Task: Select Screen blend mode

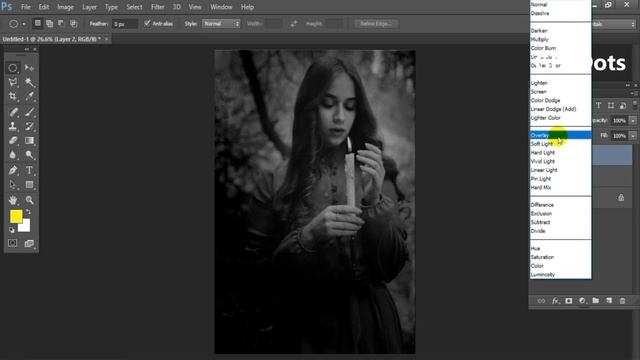Action: [x=560, y=91]
